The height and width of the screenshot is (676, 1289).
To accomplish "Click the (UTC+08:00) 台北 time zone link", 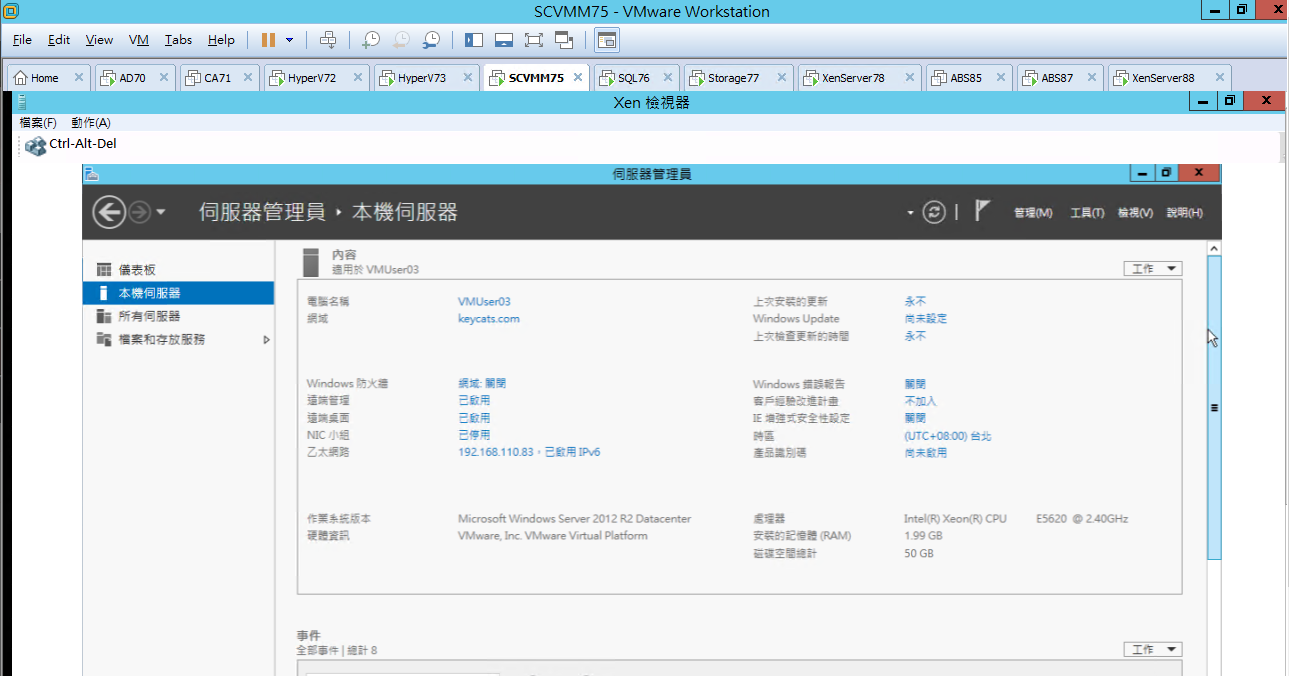I will pos(948,436).
